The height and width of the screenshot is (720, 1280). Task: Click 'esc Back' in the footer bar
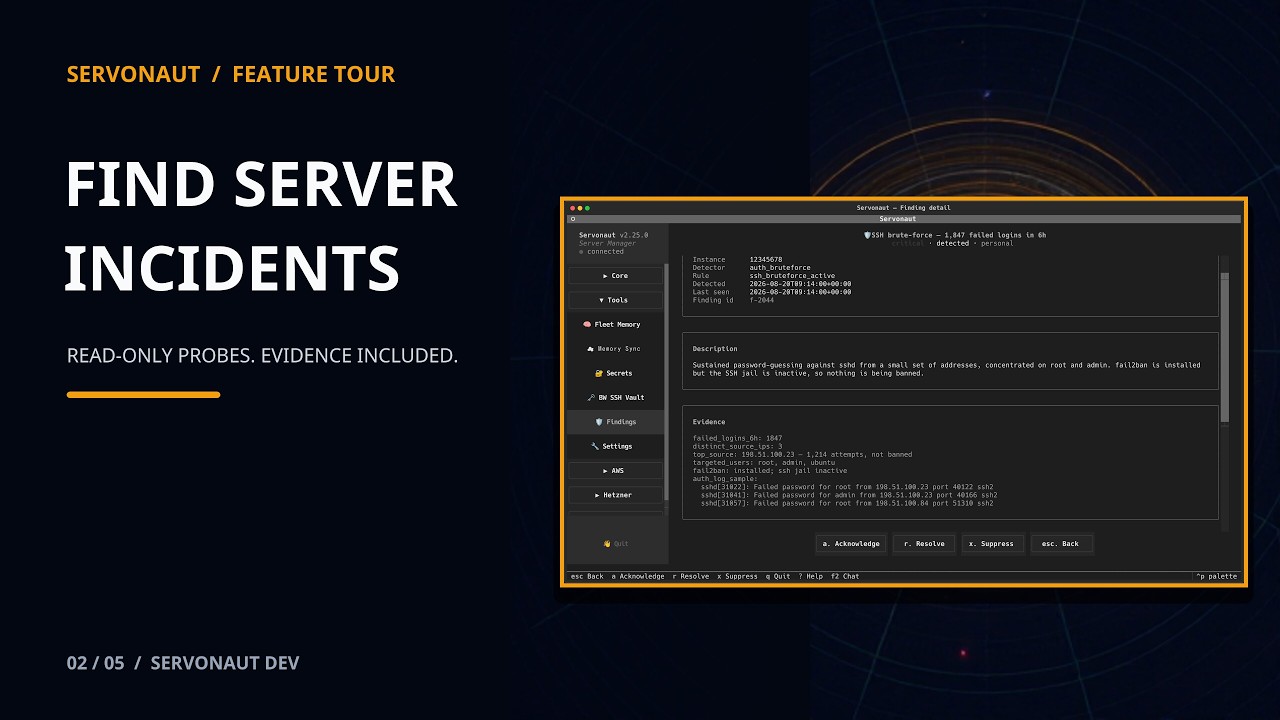pyautogui.click(x=587, y=576)
